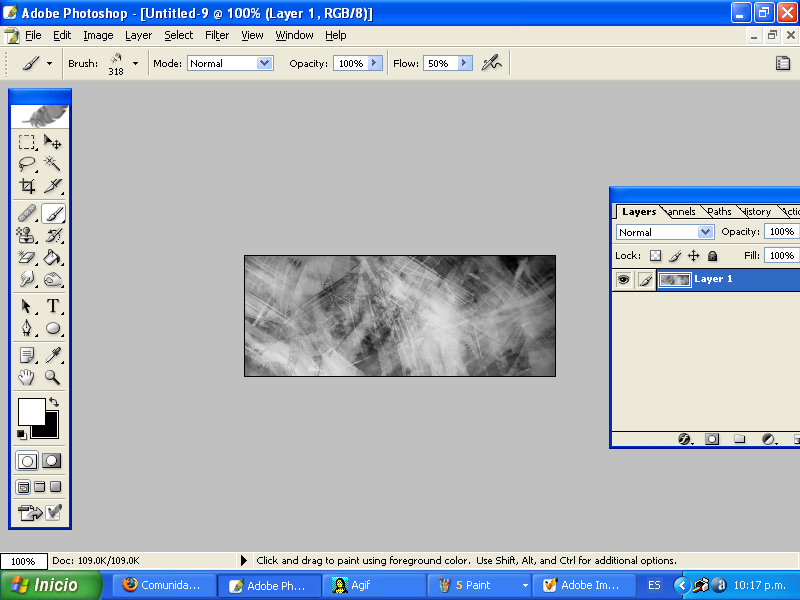
Task: Select the Move tool
Action: [53, 142]
